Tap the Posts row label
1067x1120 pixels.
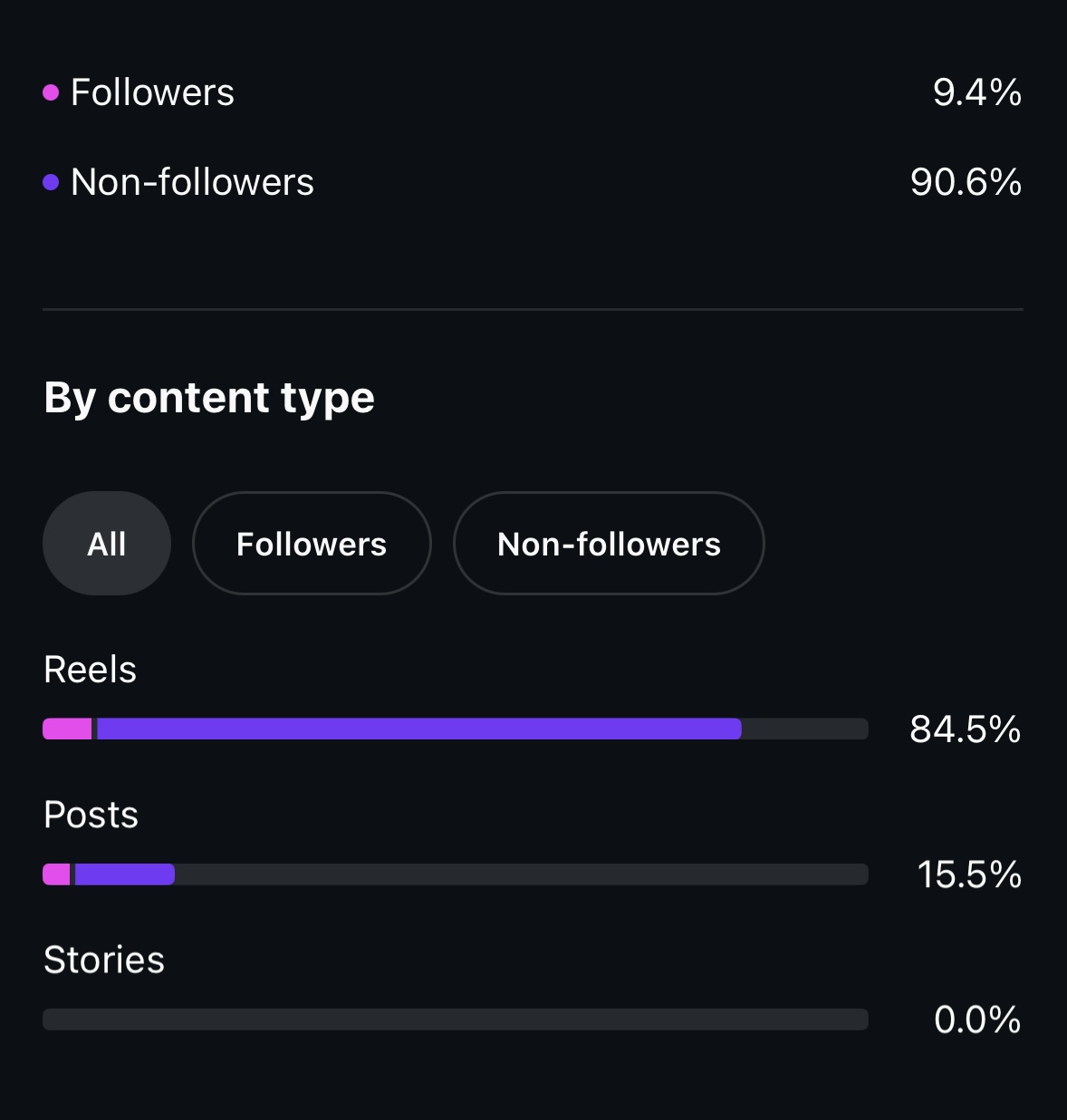91,815
